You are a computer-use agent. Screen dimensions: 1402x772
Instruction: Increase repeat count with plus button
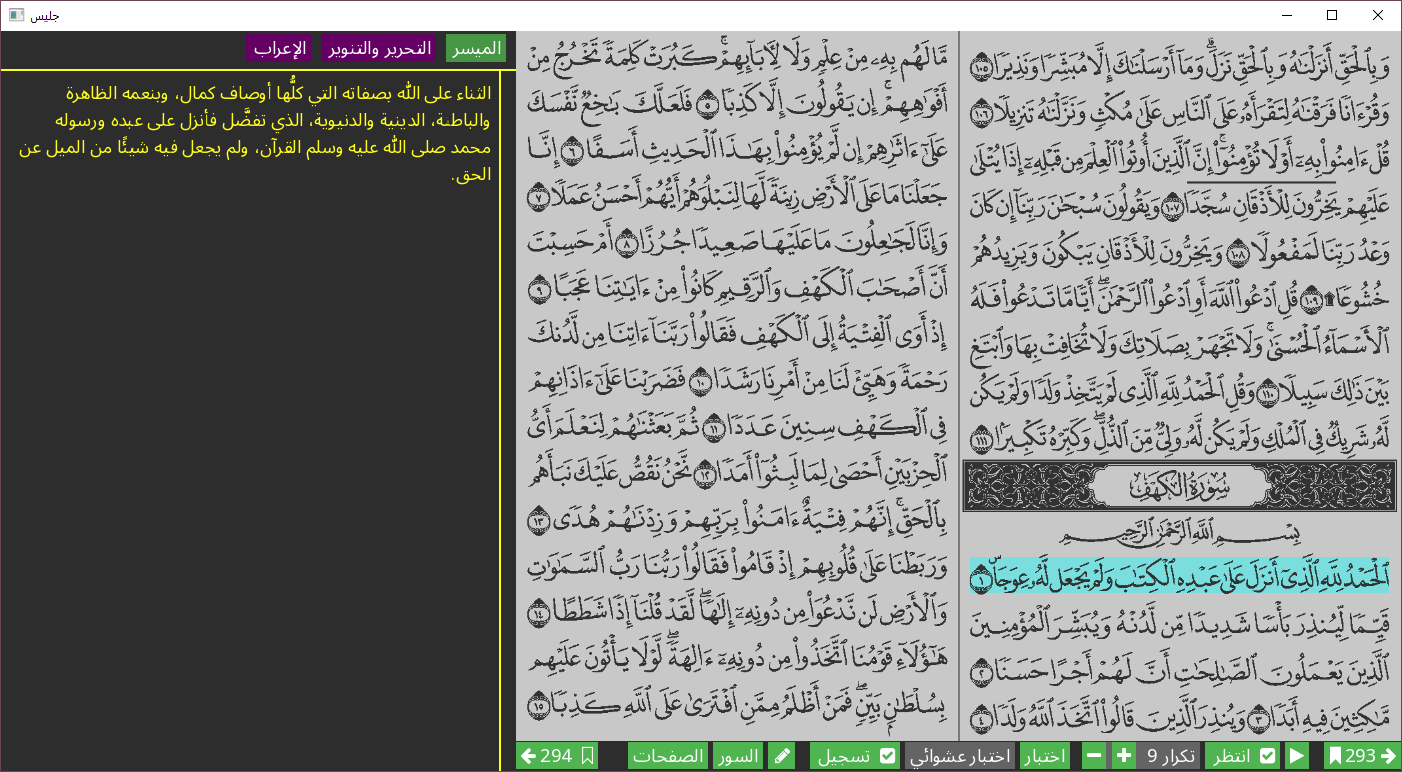1124,756
